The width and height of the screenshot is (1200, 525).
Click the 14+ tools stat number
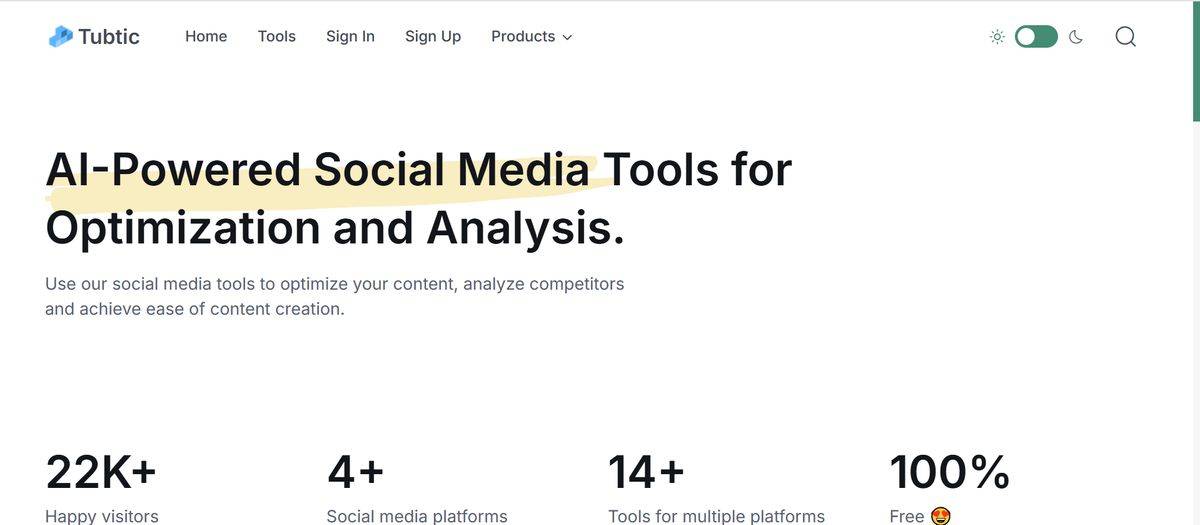pyautogui.click(x=646, y=472)
